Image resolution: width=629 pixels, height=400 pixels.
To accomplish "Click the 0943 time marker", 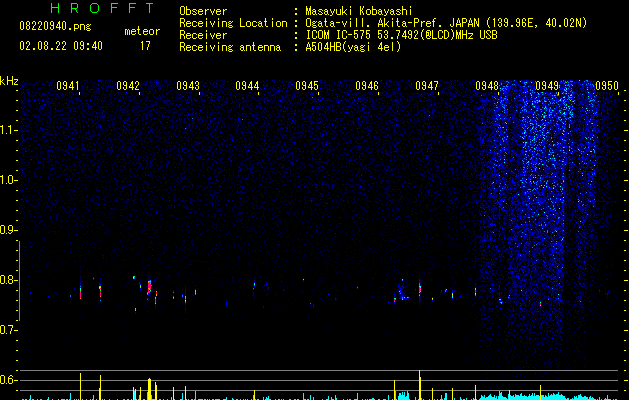I will tap(188, 86).
